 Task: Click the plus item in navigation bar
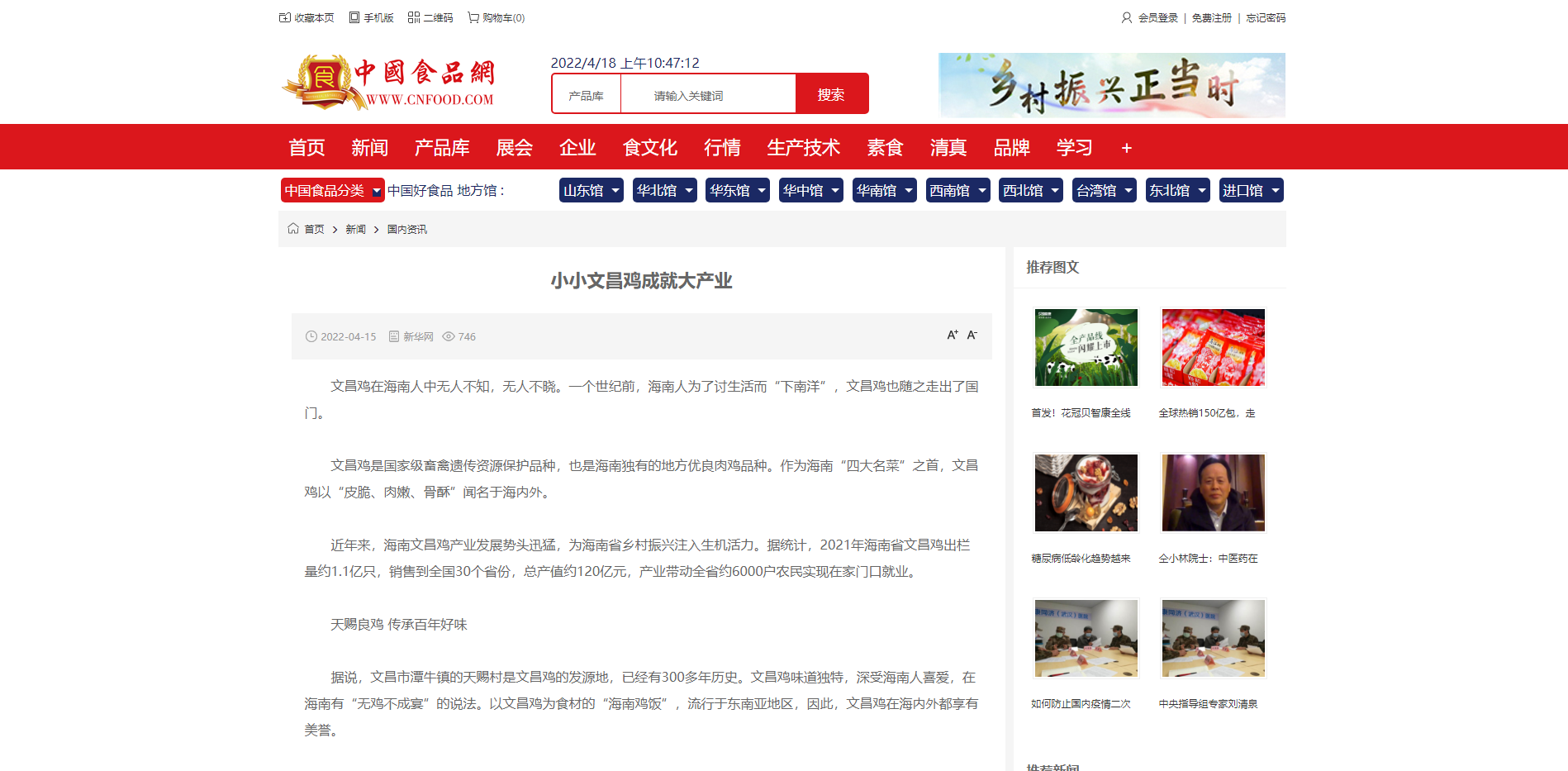coord(1126,148)
